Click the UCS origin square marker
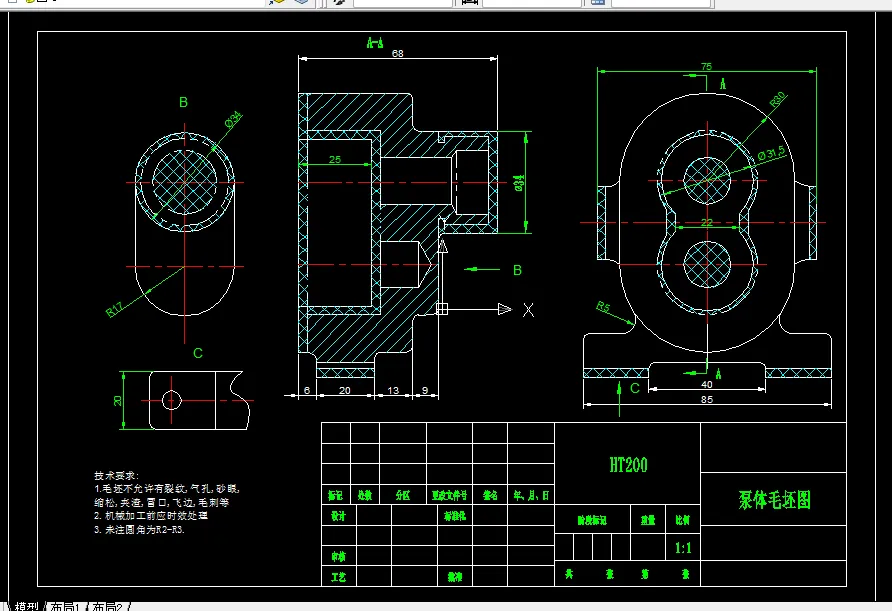 442,309
